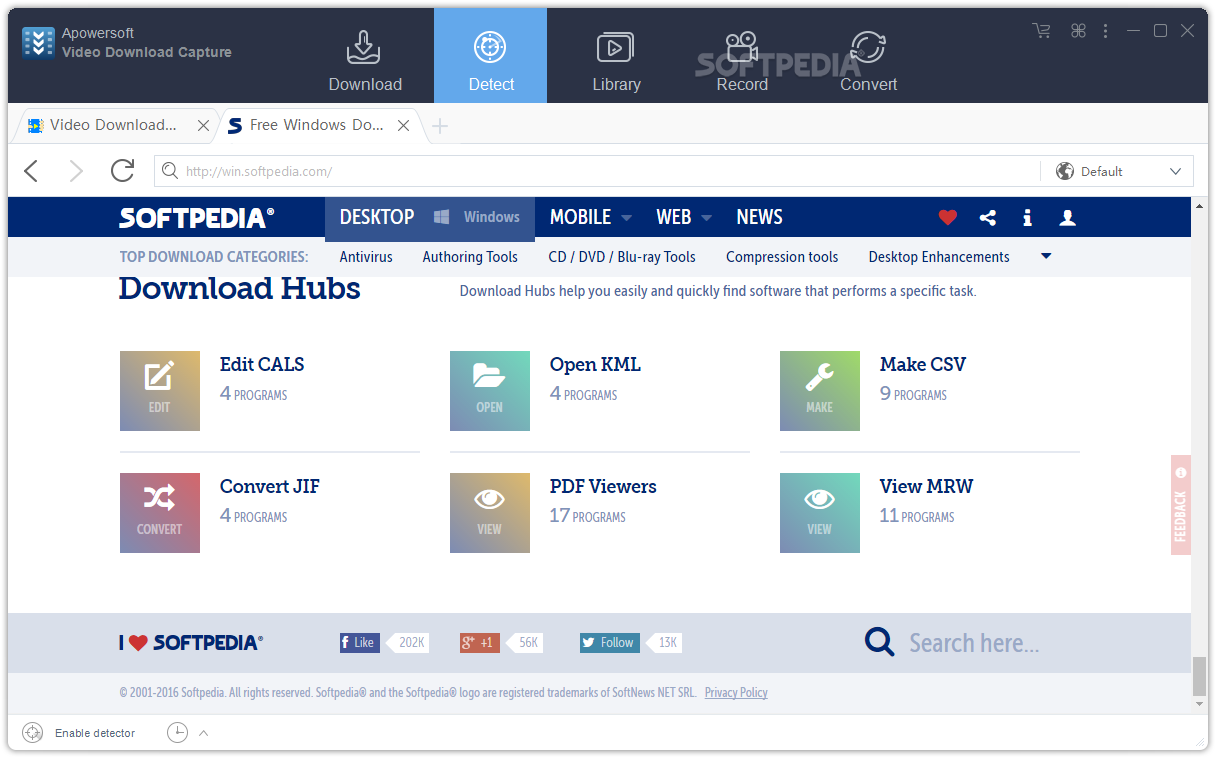Screen dimensions: 1216x758
Task: Open the Default user agent dropdown
Action: (1118, 171)
